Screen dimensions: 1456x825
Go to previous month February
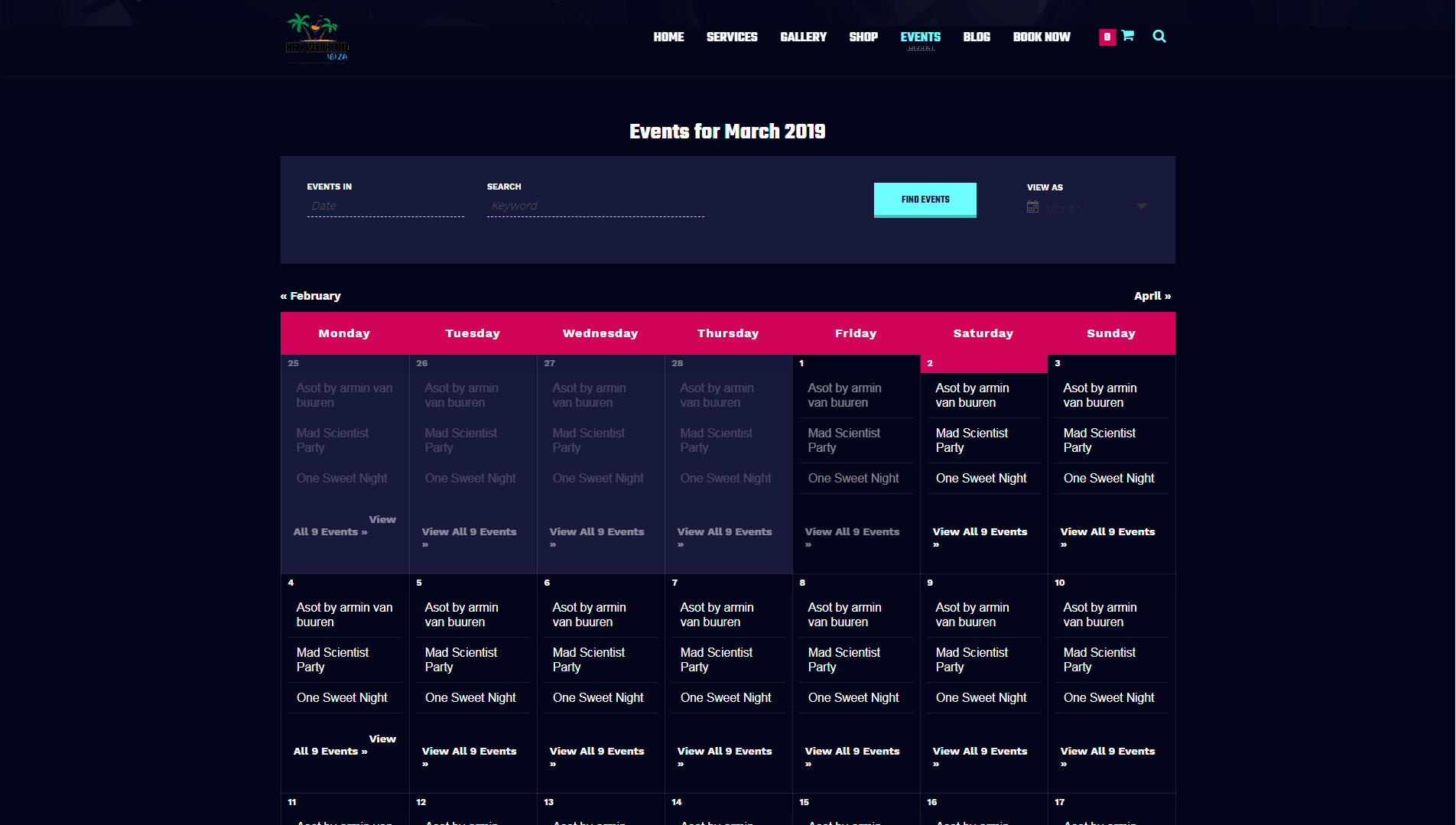click(310, 296)
